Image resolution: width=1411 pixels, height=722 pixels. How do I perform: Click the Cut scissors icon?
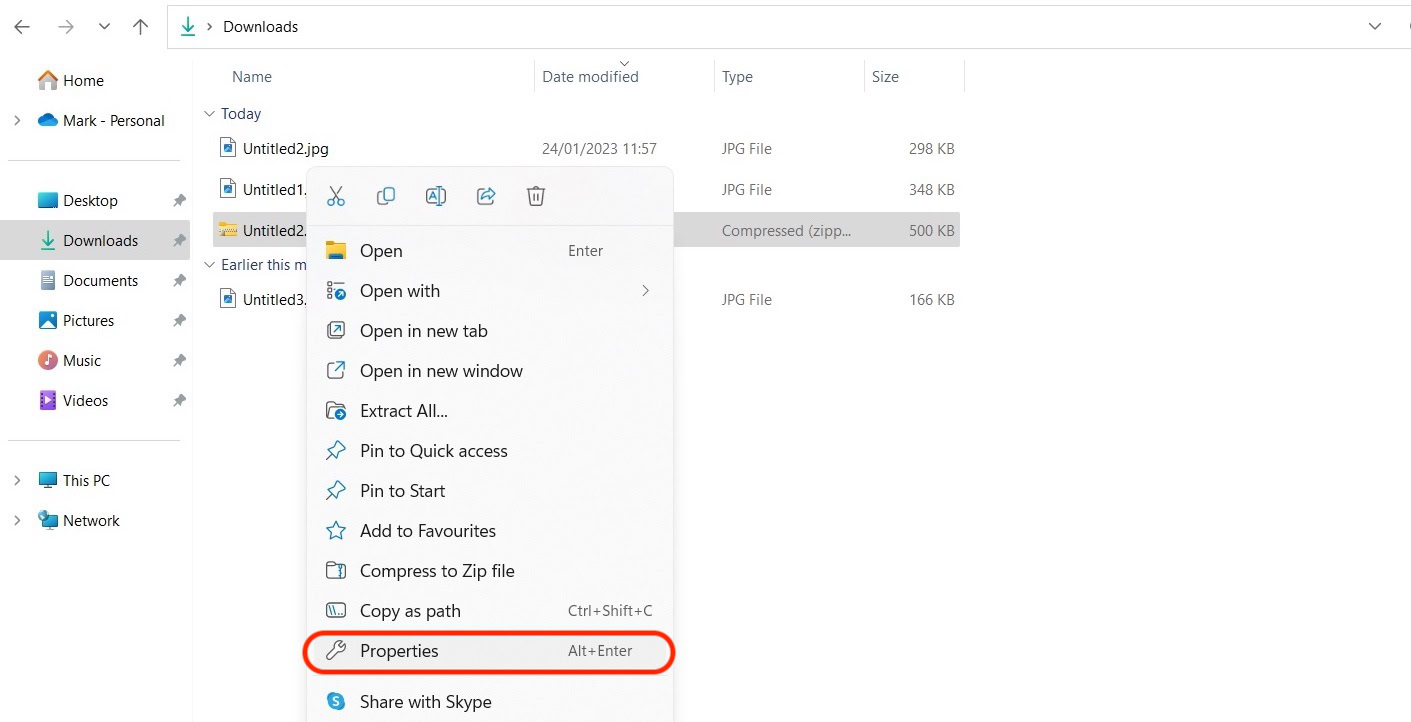pos(336,196)
